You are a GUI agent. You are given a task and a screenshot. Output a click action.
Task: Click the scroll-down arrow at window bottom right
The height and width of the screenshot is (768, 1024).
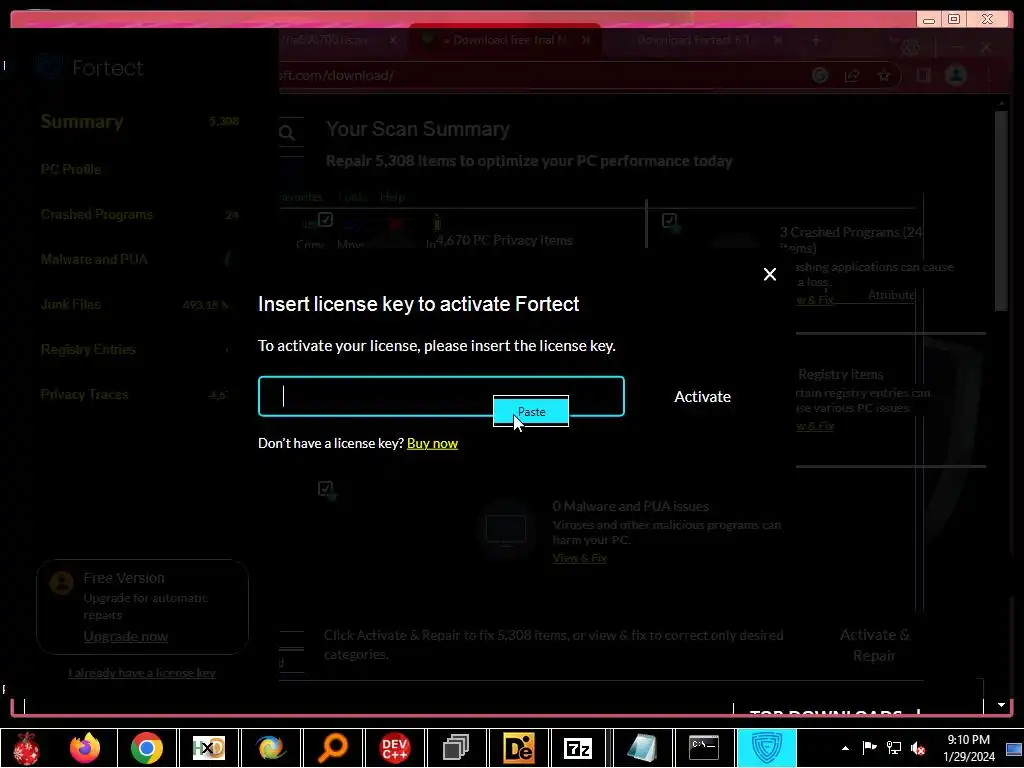pos(1001,705)
